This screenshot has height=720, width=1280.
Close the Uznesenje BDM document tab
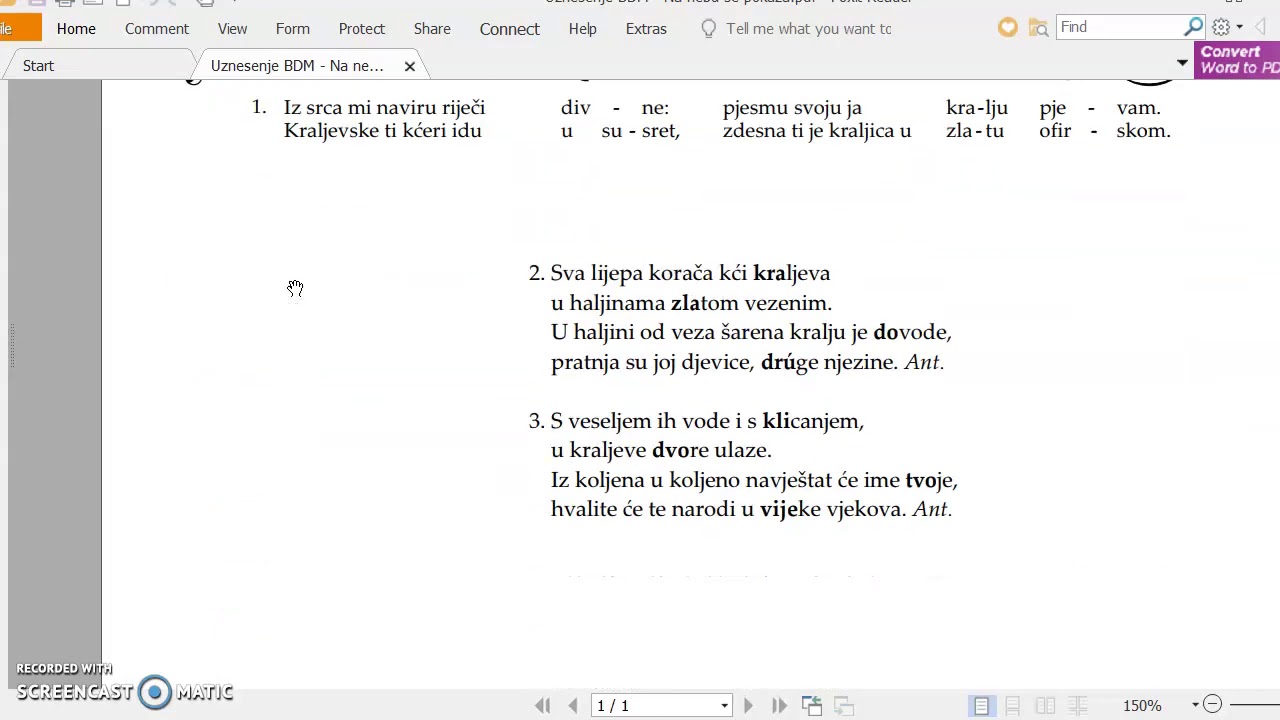pos(409,66)
